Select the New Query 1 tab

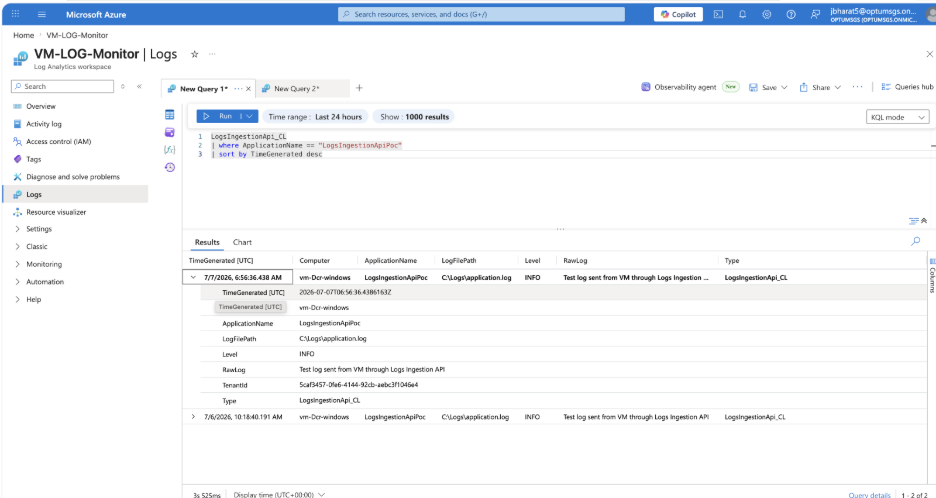(204, 88)
